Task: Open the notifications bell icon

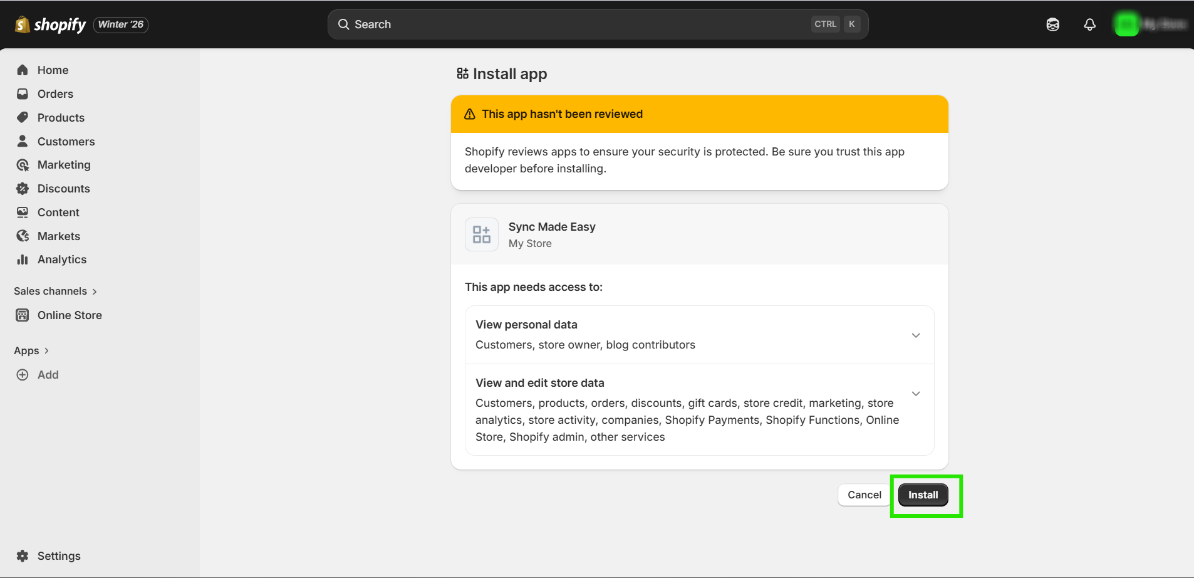Action: coord(1090,25)
